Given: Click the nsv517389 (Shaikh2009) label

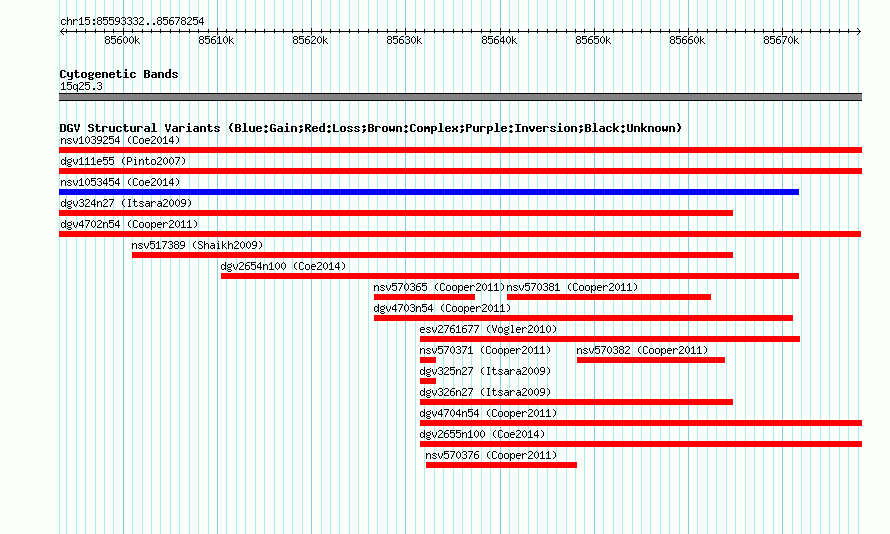Looking at the screenshot, I should pos(198,245).
